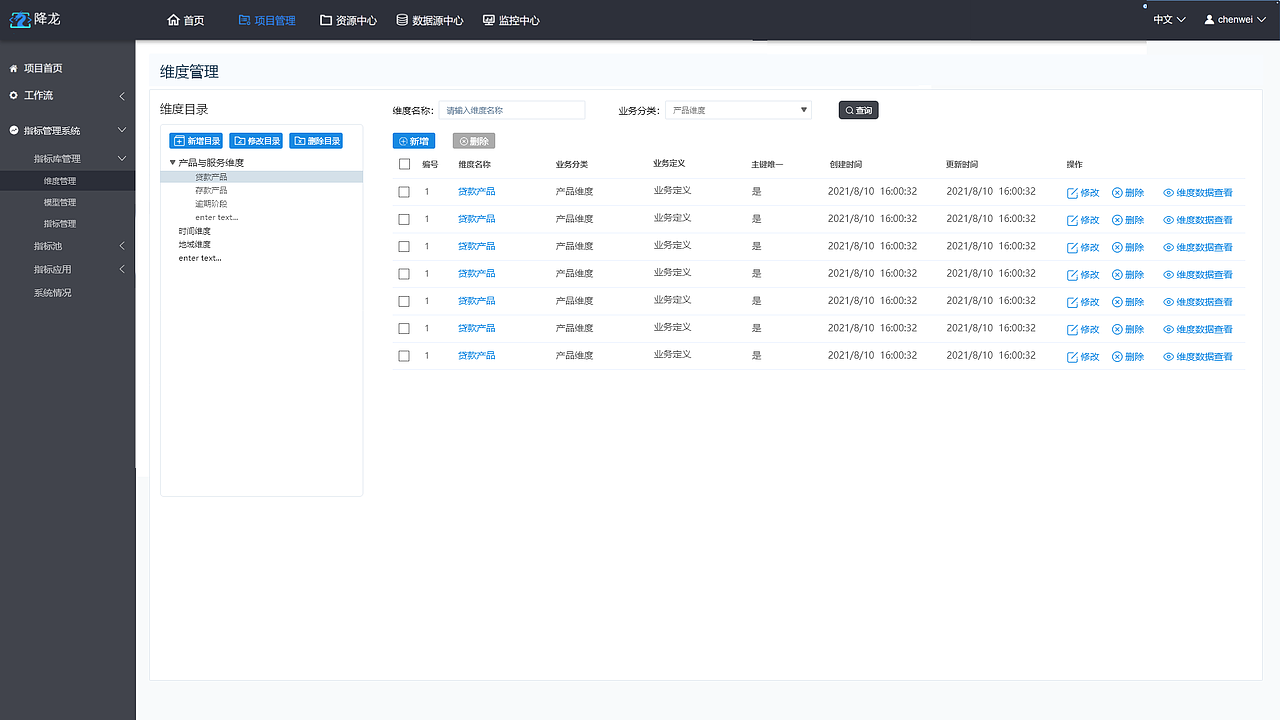Open the 中文 language dropdown
The height and width of the screenshot is (720, 1280).
(1169, 19)
